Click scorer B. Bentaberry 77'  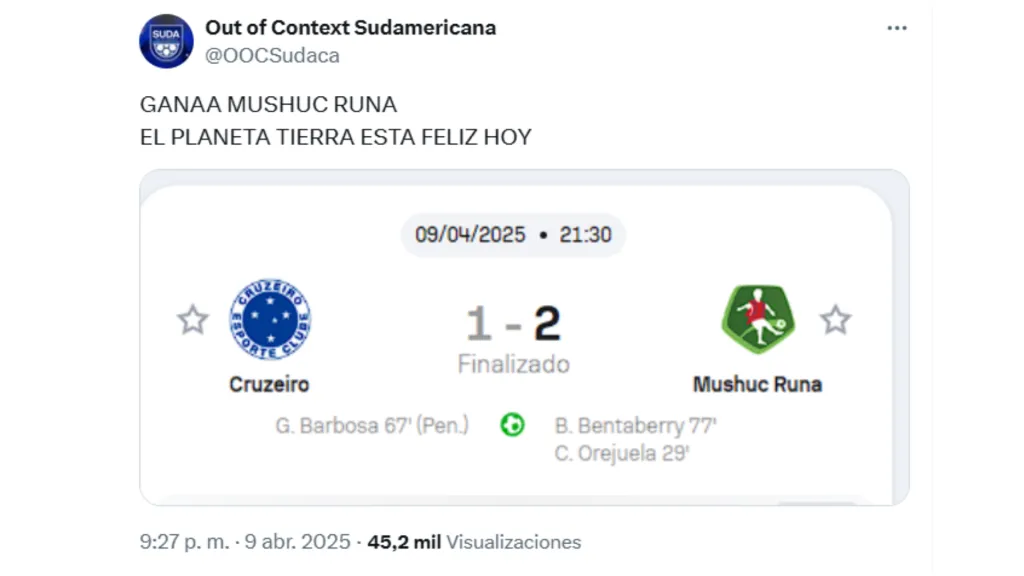[635, 425]
